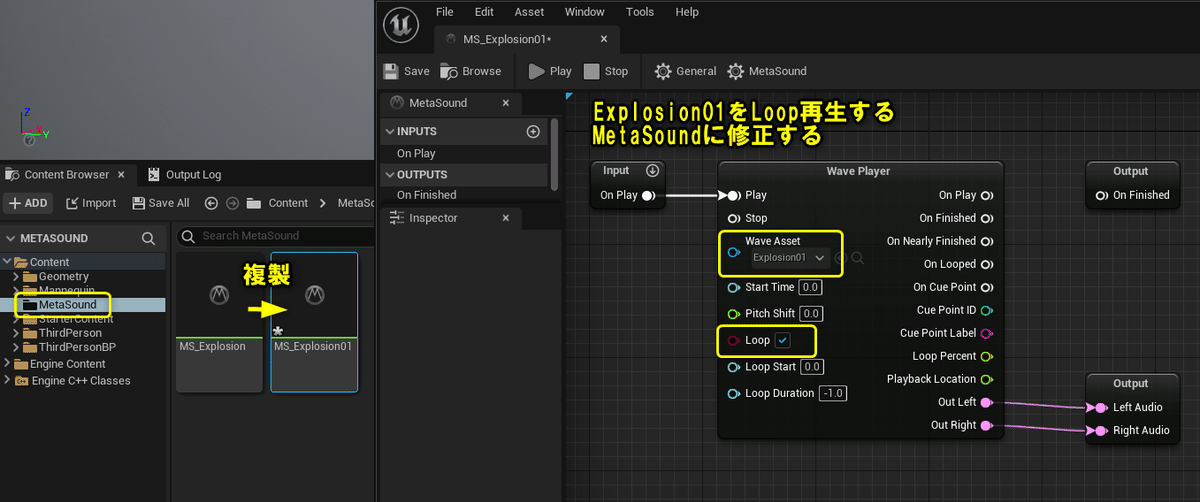Expand the ThirdPerson folder
Image resolution: width=1200 pixels, height=502 pixels.
[x=16, y=333]
